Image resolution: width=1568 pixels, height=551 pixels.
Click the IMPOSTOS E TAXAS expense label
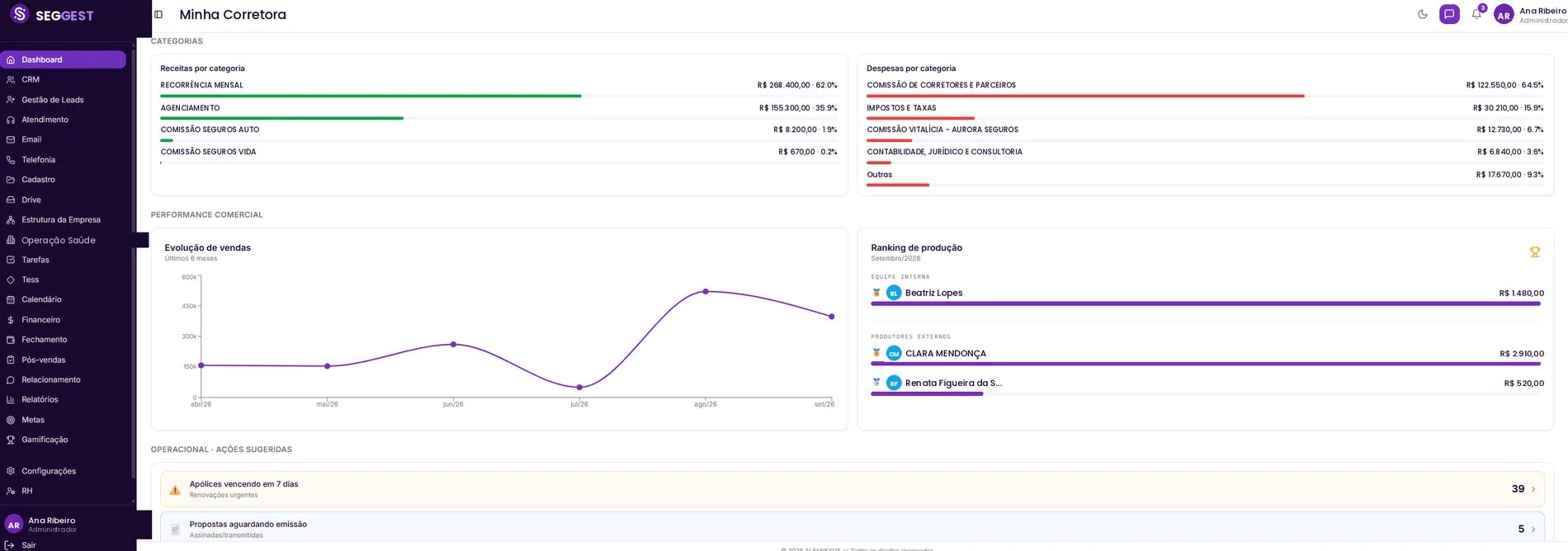click(x=901, y=108)
